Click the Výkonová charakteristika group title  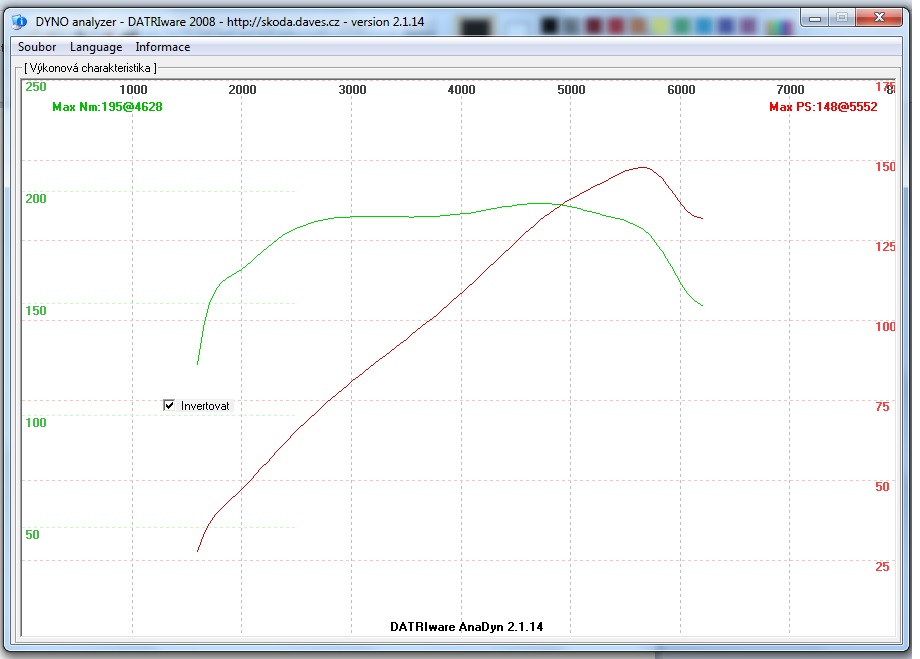(x=89, y=68)
